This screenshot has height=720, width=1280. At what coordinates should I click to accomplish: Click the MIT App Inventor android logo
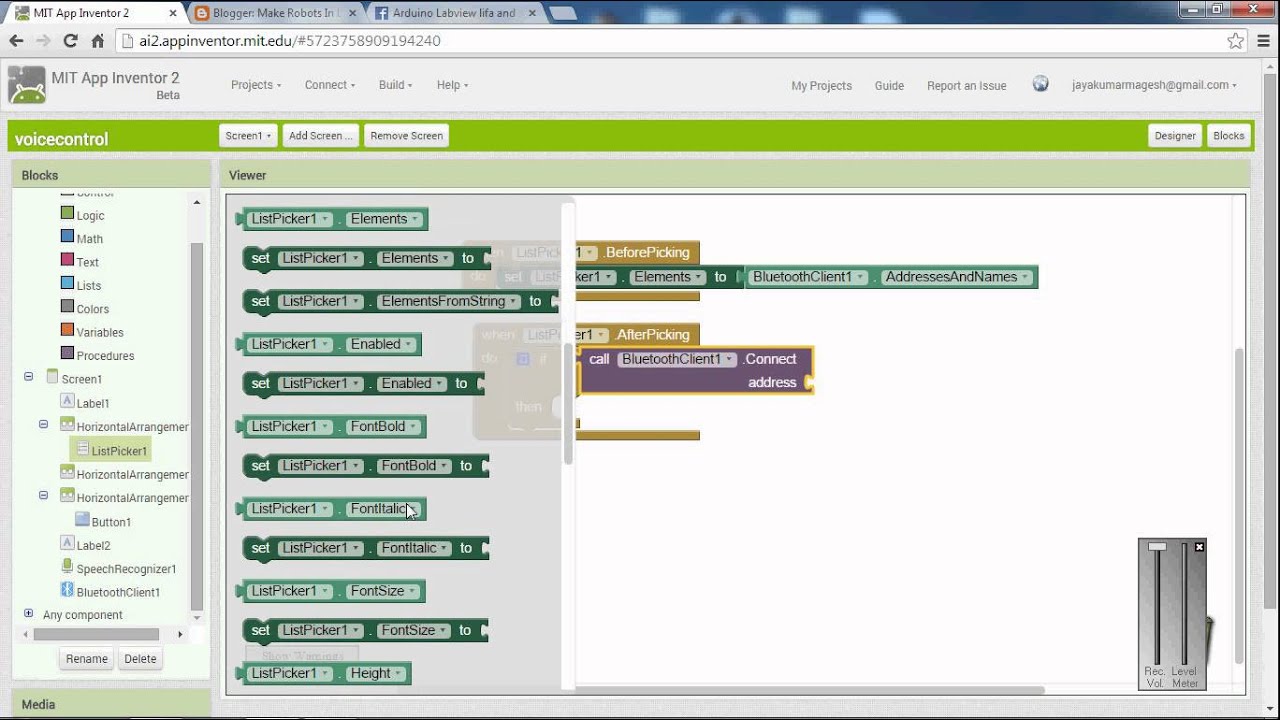click(26, 86)
